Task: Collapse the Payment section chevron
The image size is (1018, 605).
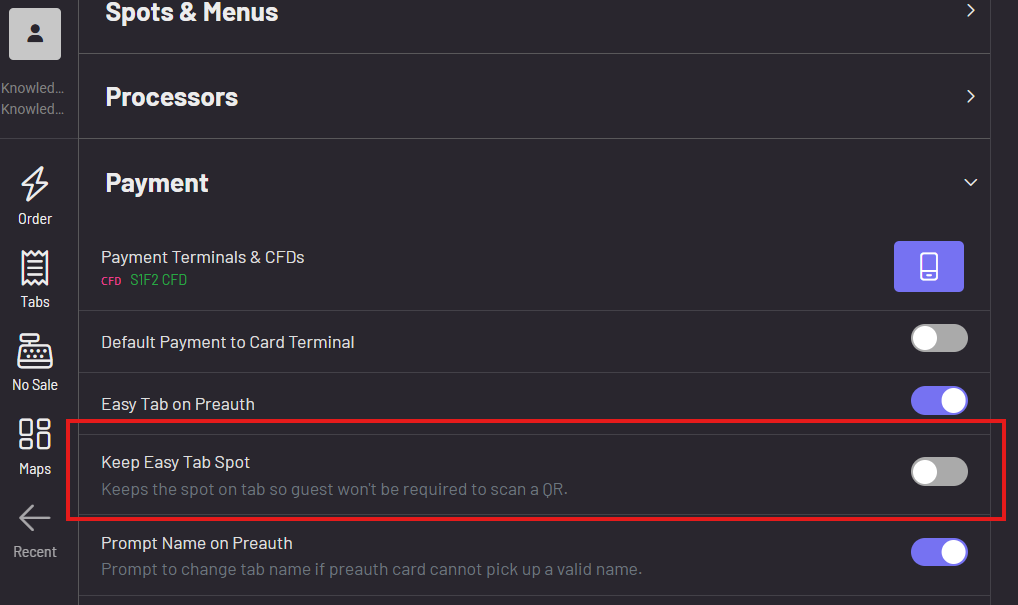Action: (970, 183)
